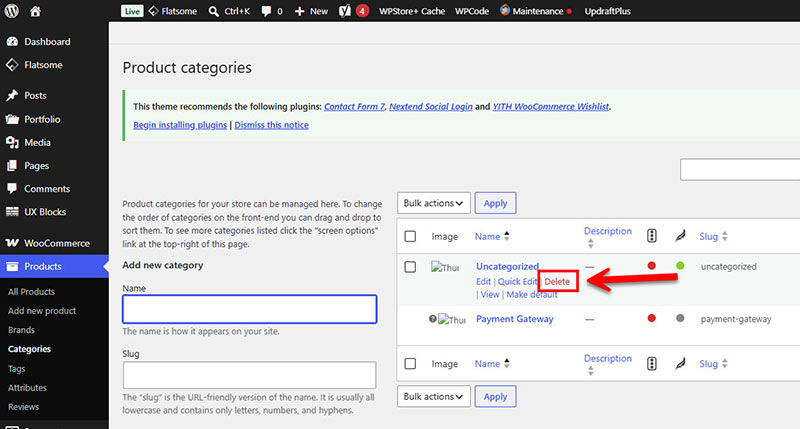Open the Contact Form 7 plugin link
Image resolution: width=800 pixels, height=429 pixels.
pyautogui.click(x=354, y=107)
